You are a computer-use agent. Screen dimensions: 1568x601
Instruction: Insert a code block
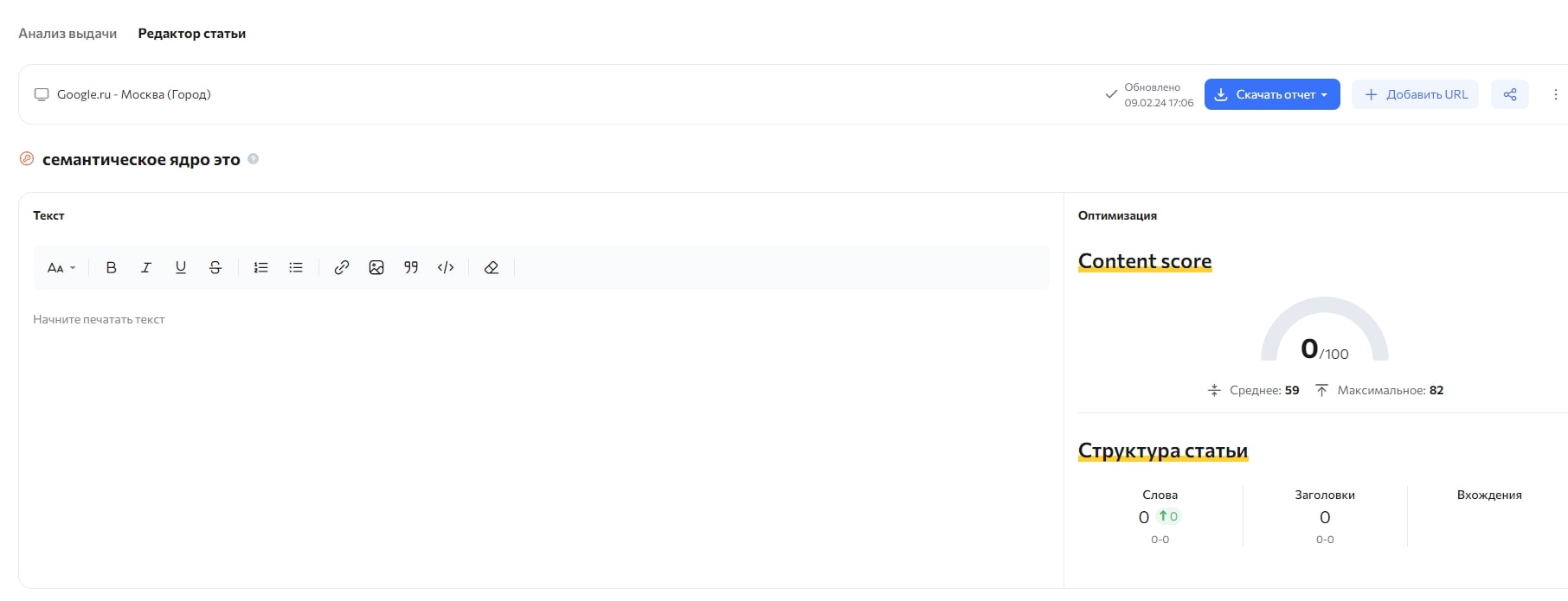pyautogui.click(x=446, y=268)
